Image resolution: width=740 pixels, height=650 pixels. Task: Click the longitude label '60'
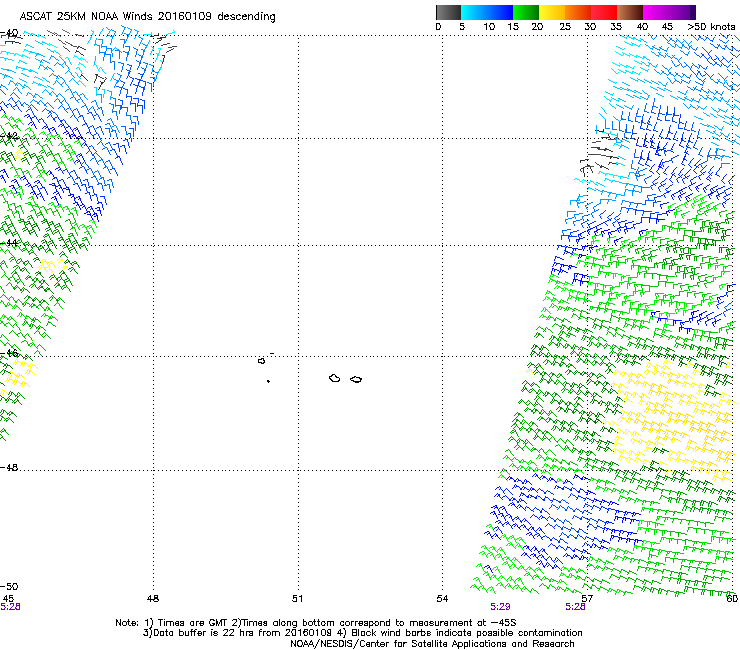coord(732,599)
